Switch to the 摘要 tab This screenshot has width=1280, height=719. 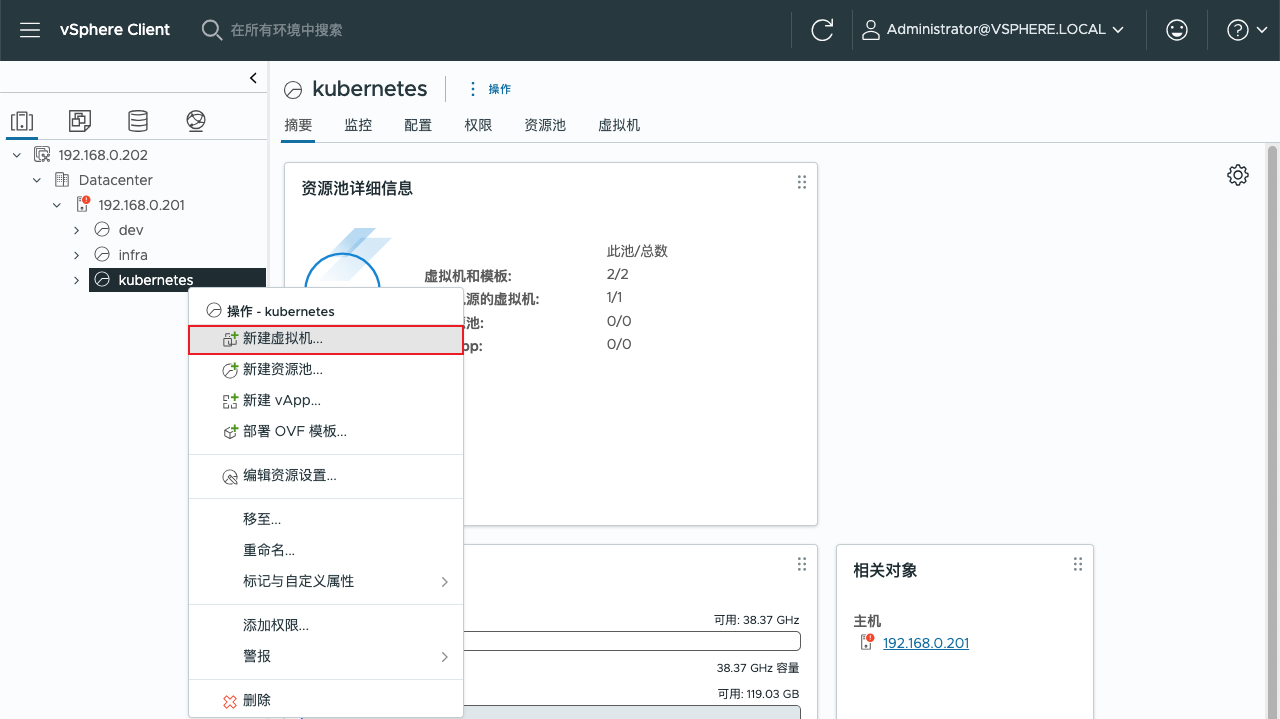[x=298, y=125]
